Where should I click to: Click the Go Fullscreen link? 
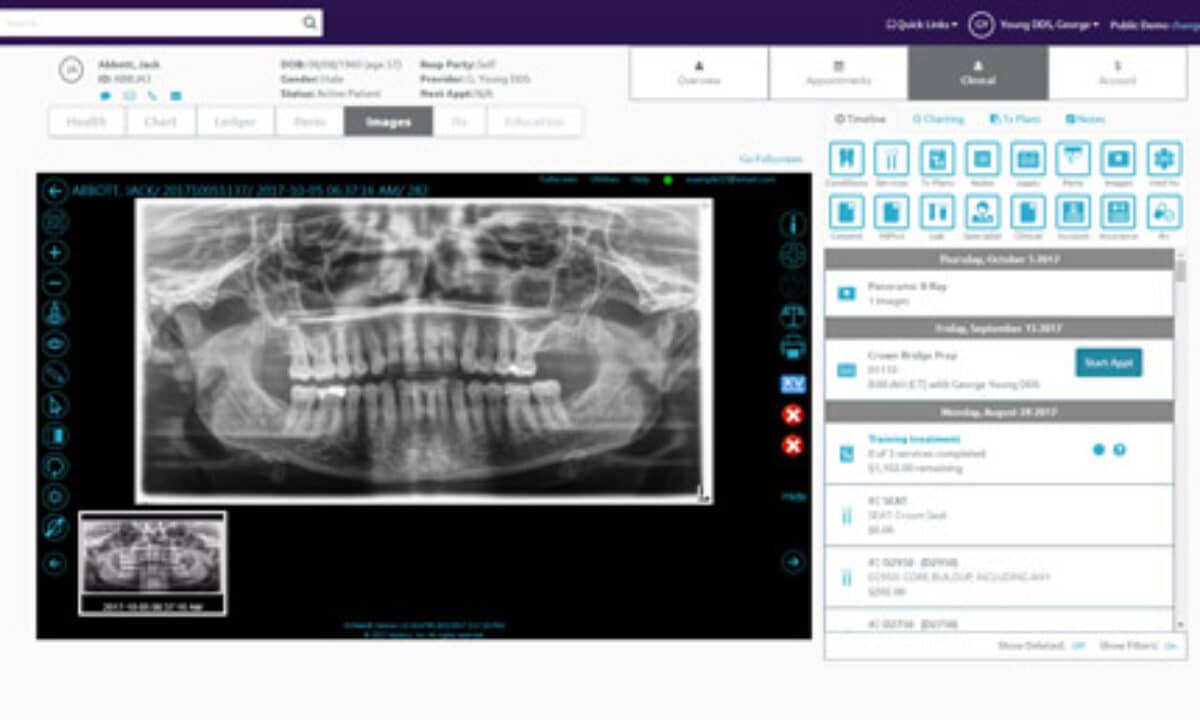pos(770,159)
